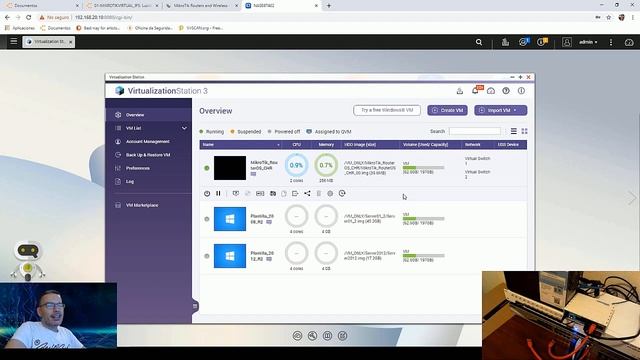Open VM Marketplace in the sidebar
The width and height of the screenshot is (640, 360).
[149, 205]
